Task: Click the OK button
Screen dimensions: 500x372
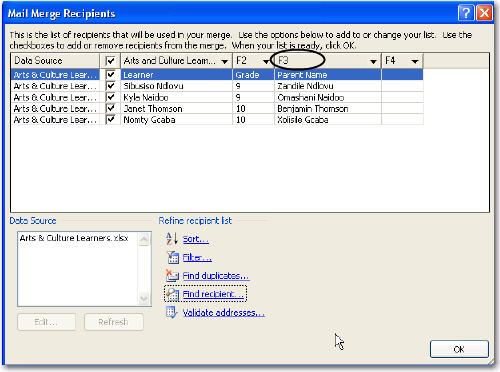Action: 459,349
